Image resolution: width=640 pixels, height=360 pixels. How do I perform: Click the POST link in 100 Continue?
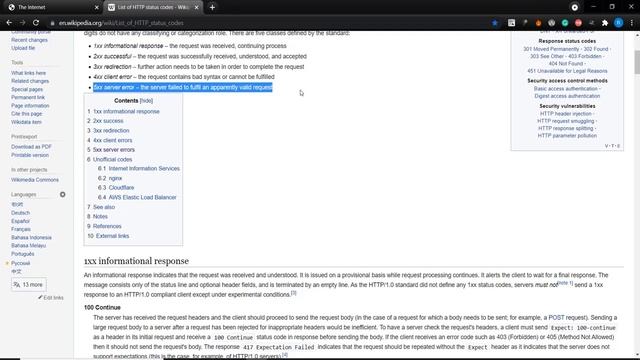coord(556,318)
